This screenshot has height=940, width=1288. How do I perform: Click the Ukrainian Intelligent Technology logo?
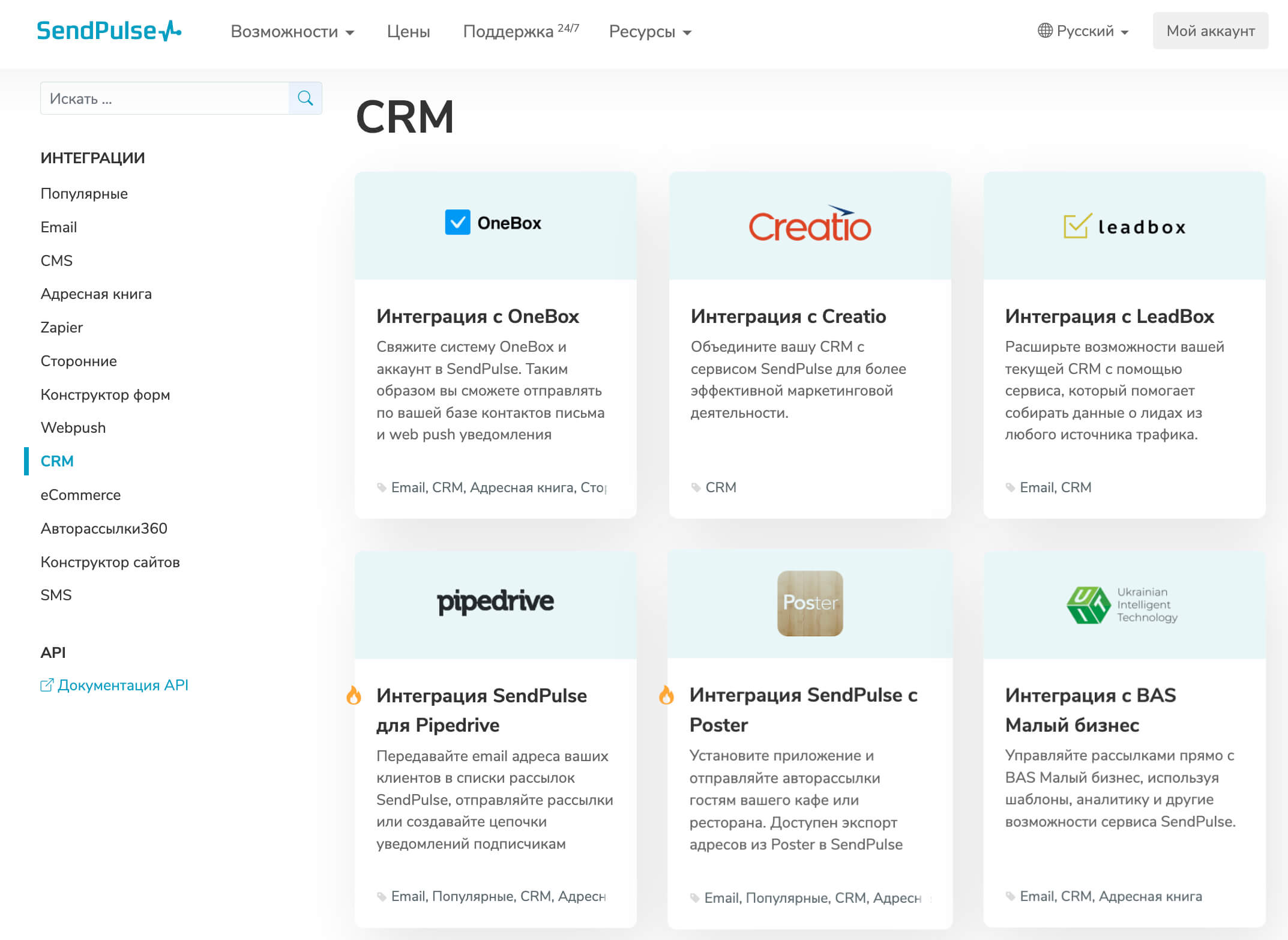[1122, 604]
